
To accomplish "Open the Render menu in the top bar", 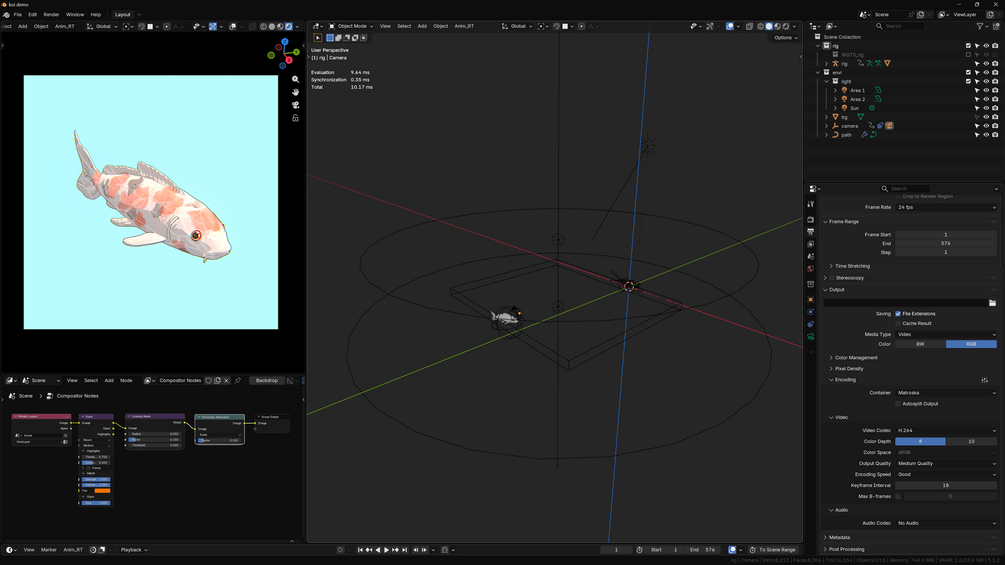I will click(x=51, y=14).
